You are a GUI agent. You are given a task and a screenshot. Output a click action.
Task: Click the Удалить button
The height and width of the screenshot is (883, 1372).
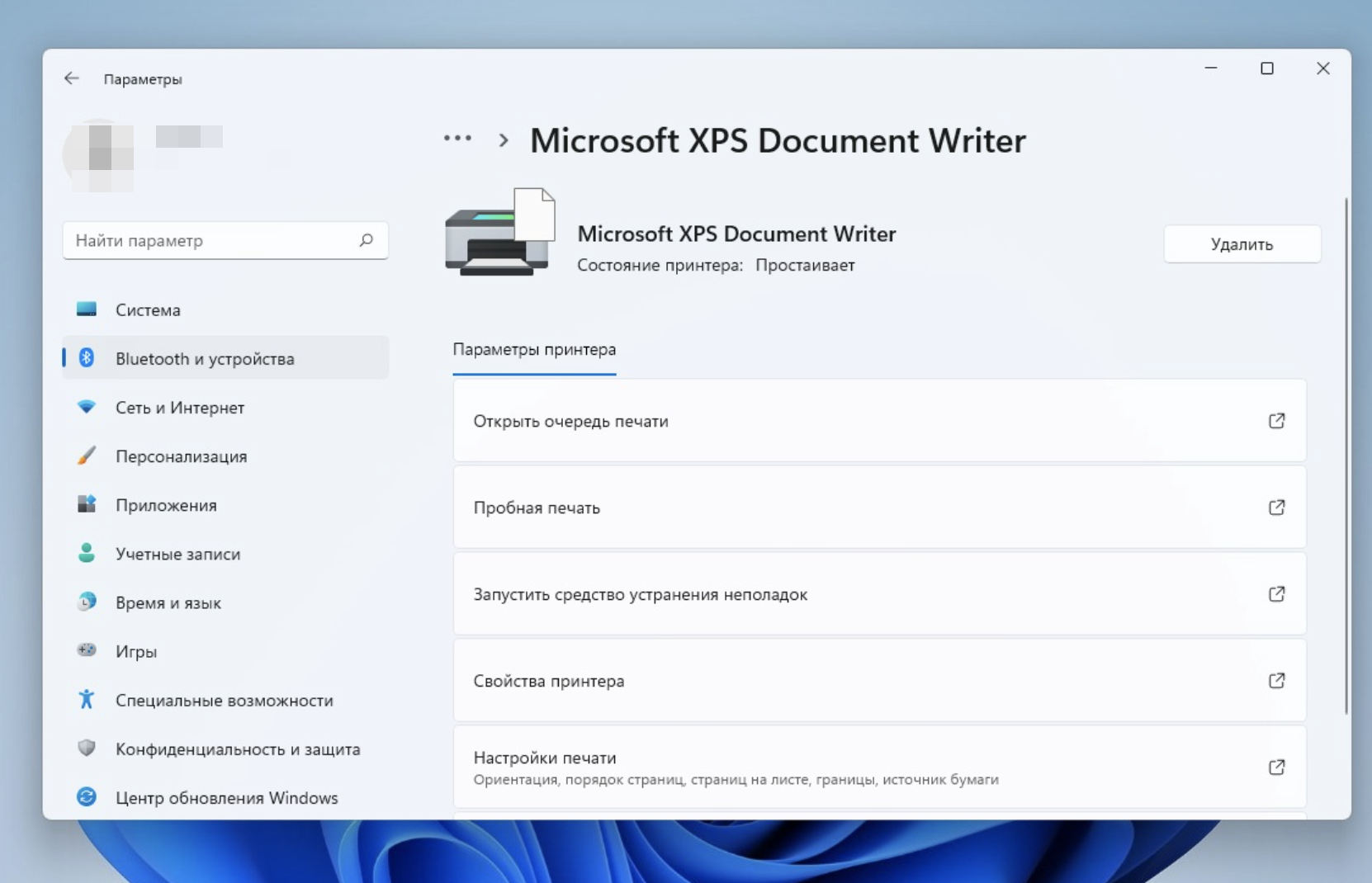tap(1242, 244)
